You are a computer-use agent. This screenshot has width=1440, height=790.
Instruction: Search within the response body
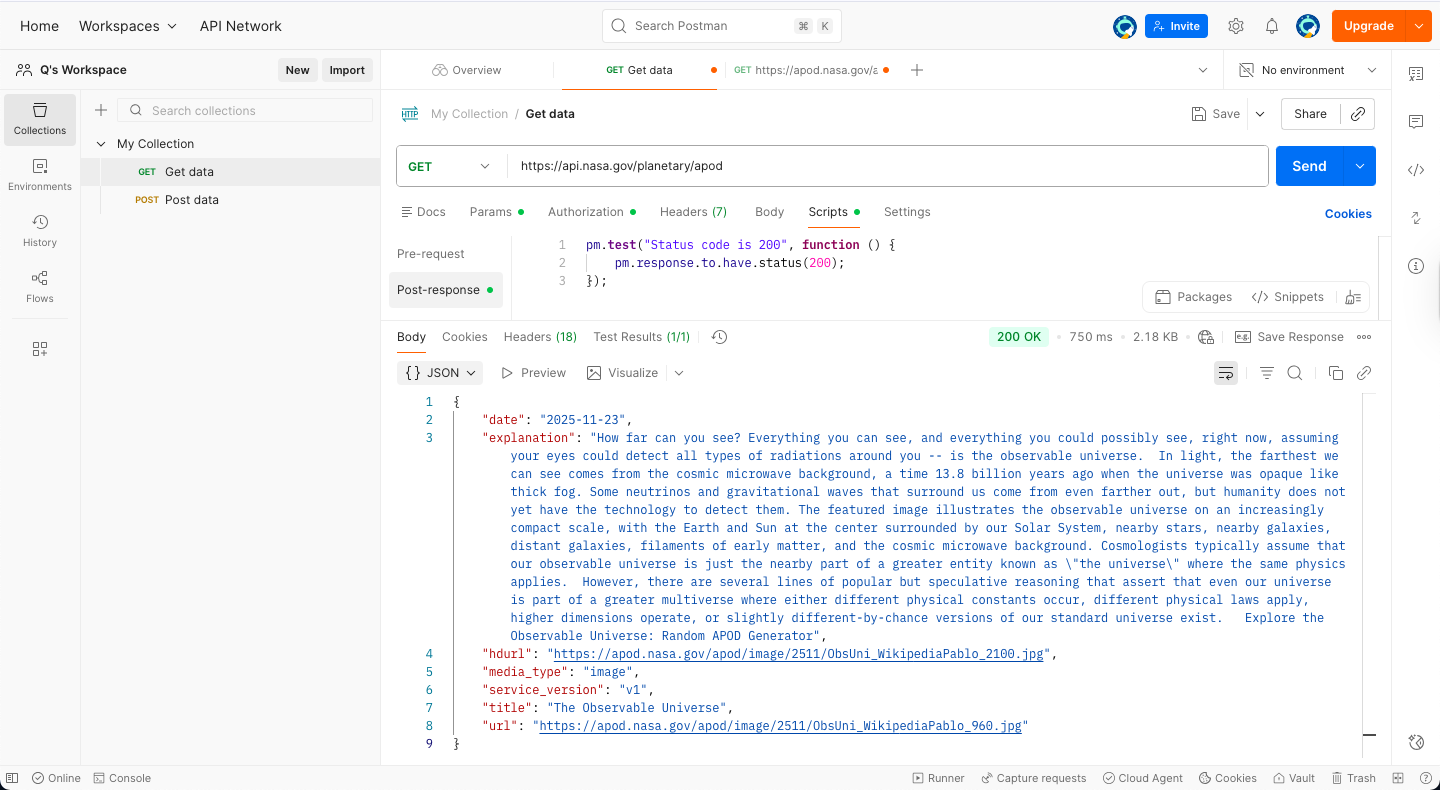tap(1294, 373)
